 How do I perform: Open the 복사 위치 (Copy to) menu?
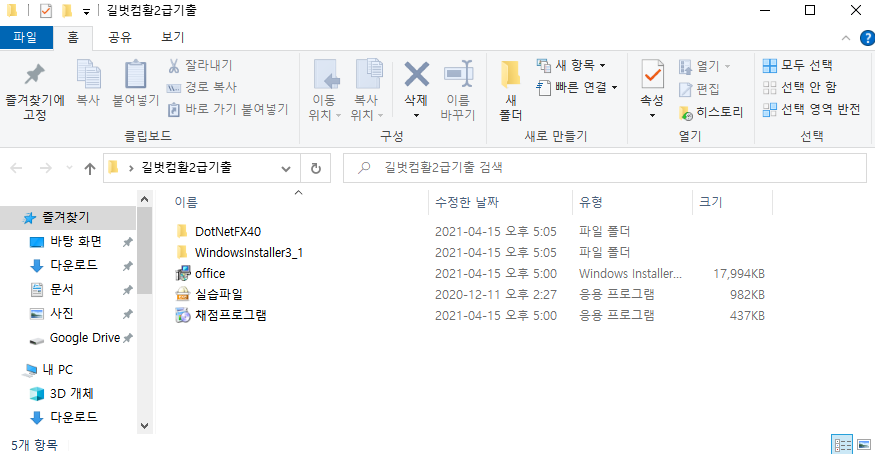click(x=367, y=90)
